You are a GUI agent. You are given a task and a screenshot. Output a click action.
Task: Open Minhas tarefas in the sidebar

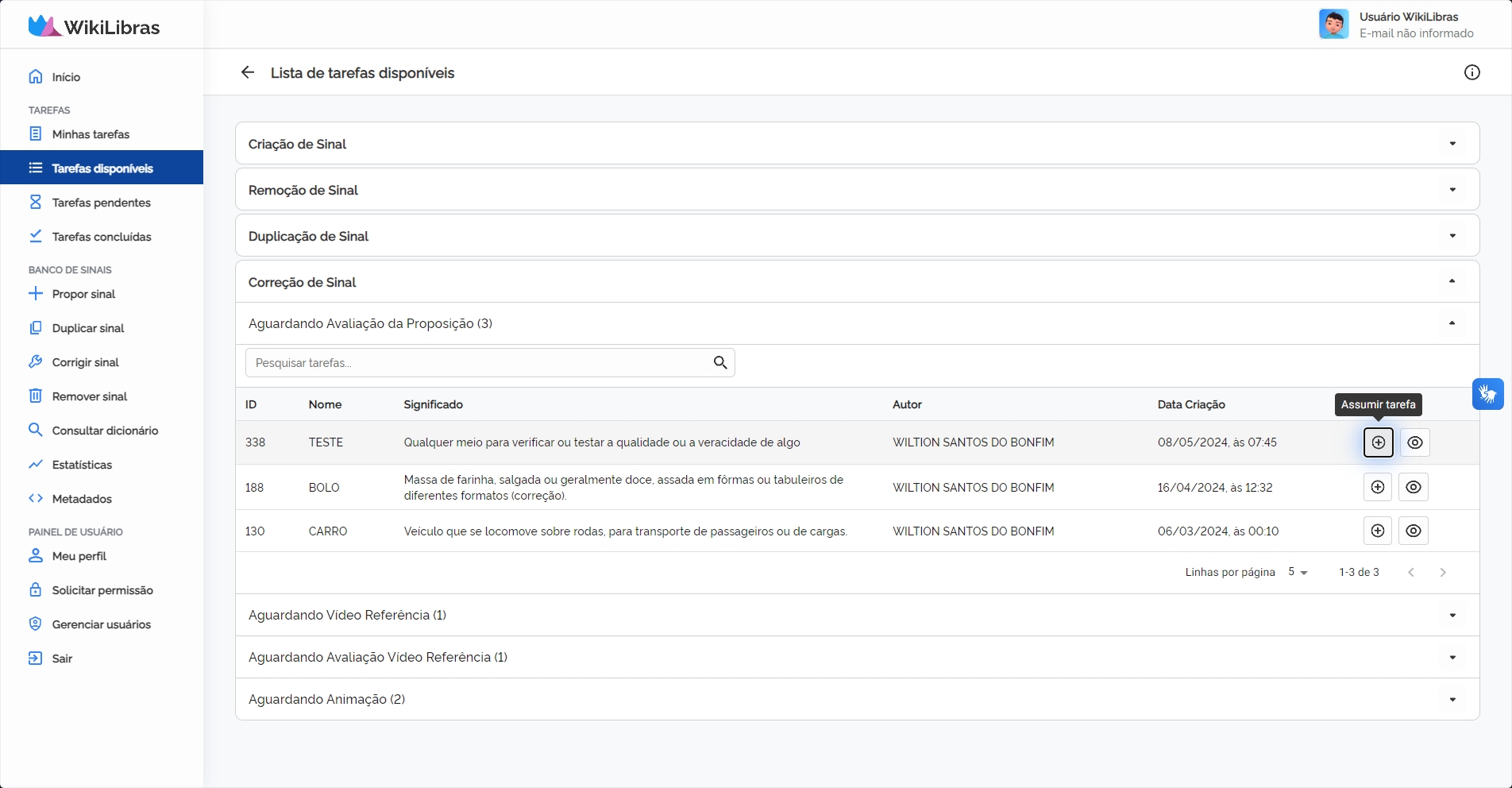pos(91,134)
